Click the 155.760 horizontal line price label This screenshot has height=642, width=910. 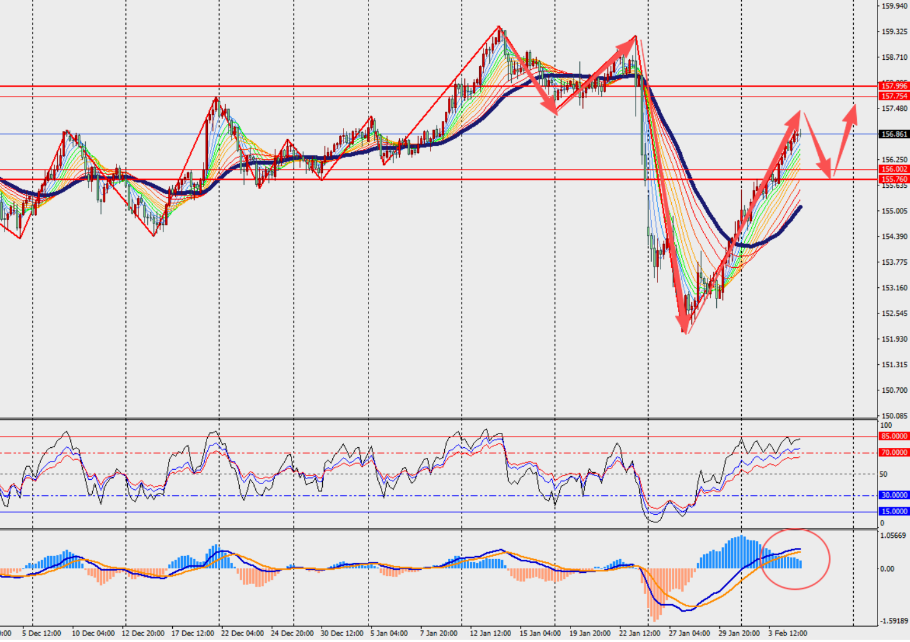(x=893, y=179)
